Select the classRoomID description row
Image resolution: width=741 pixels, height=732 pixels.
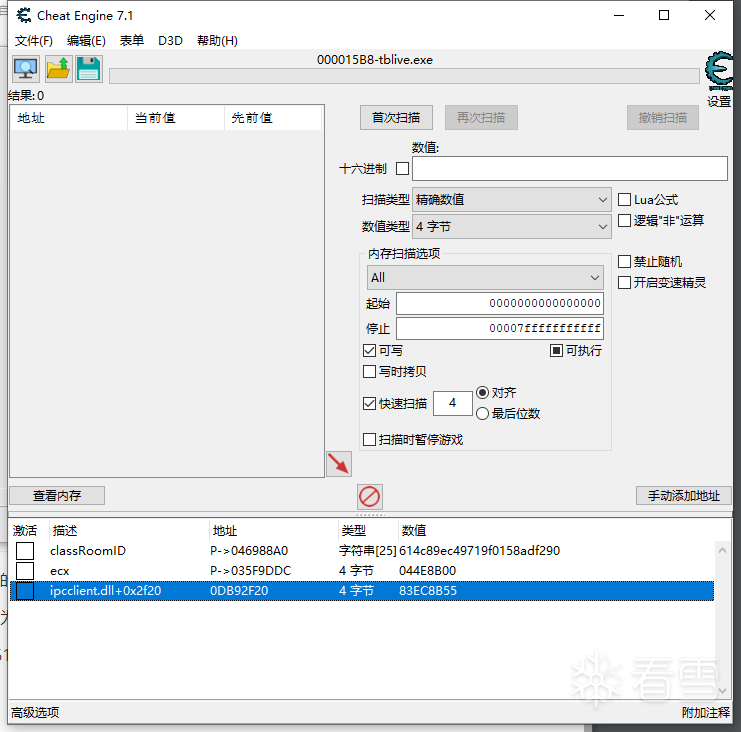(x=88, y=551)
